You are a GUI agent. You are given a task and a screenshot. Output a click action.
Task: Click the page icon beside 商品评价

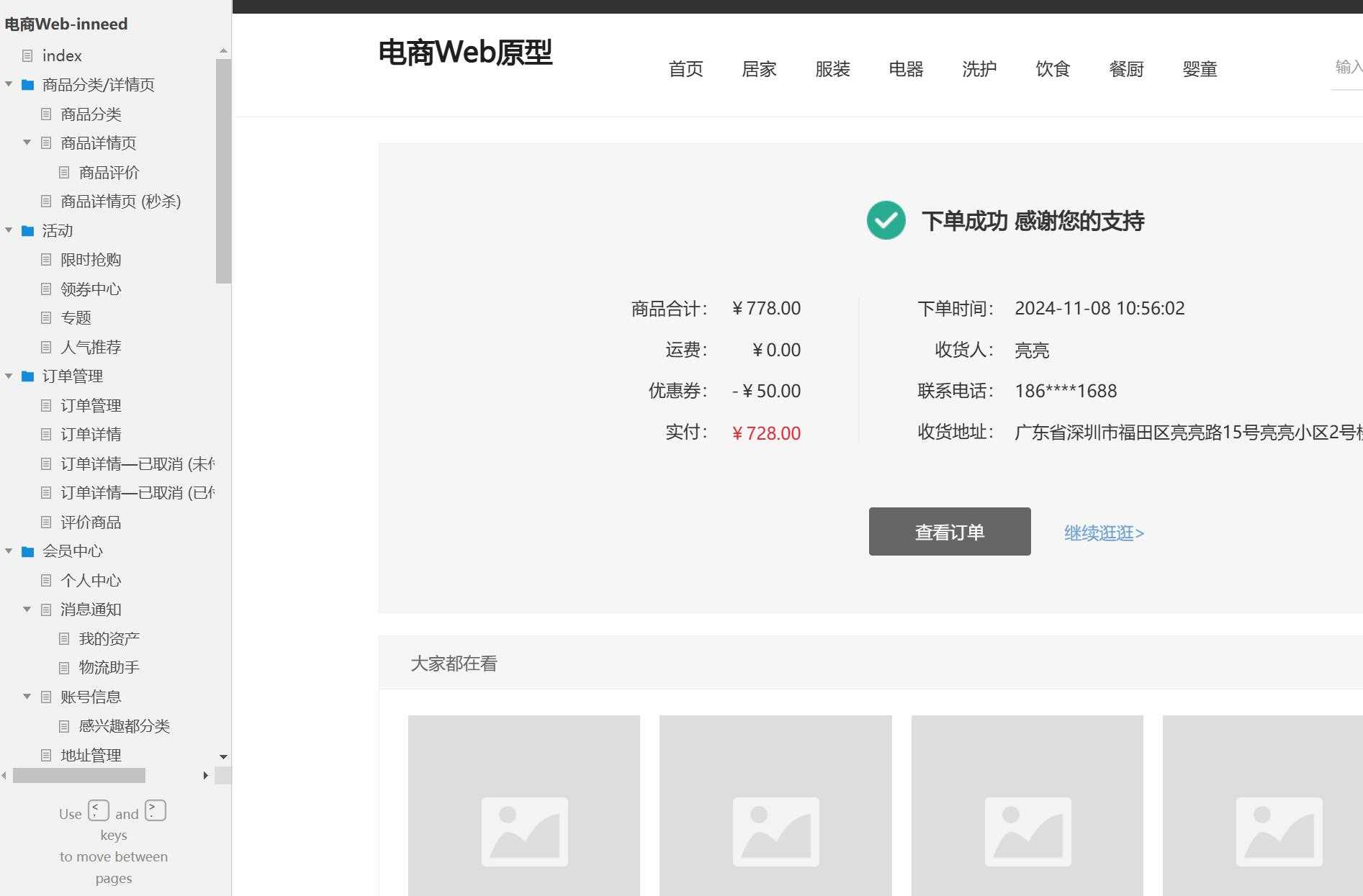[x=63, y=172]
